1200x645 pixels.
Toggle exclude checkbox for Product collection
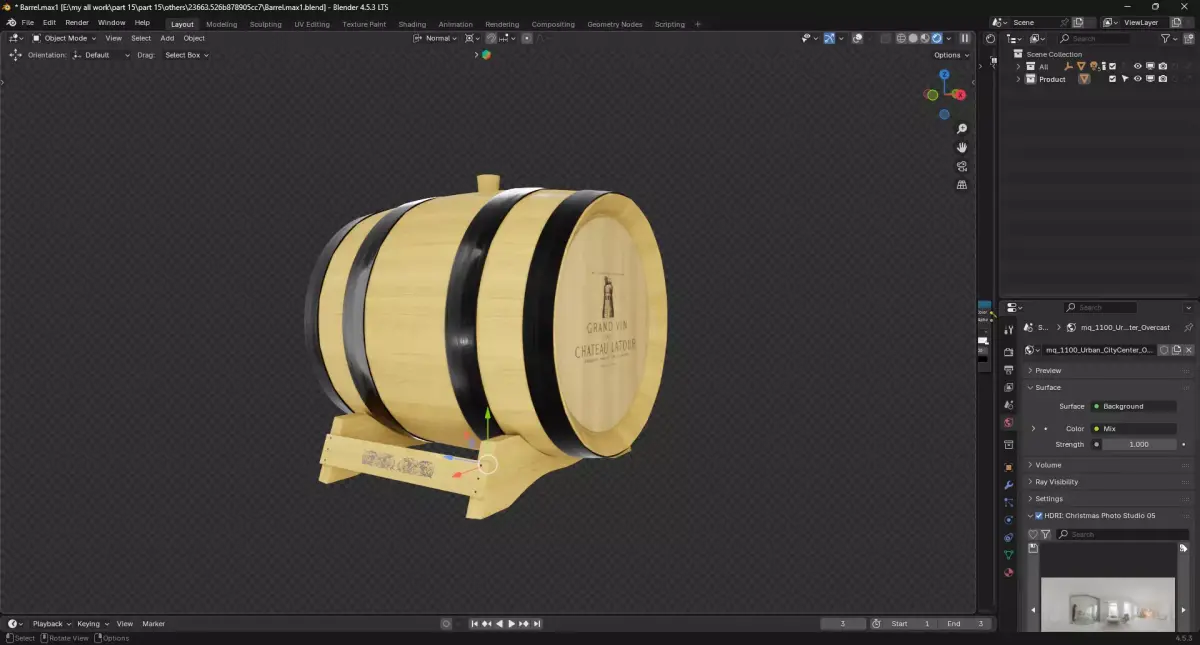1112,79
